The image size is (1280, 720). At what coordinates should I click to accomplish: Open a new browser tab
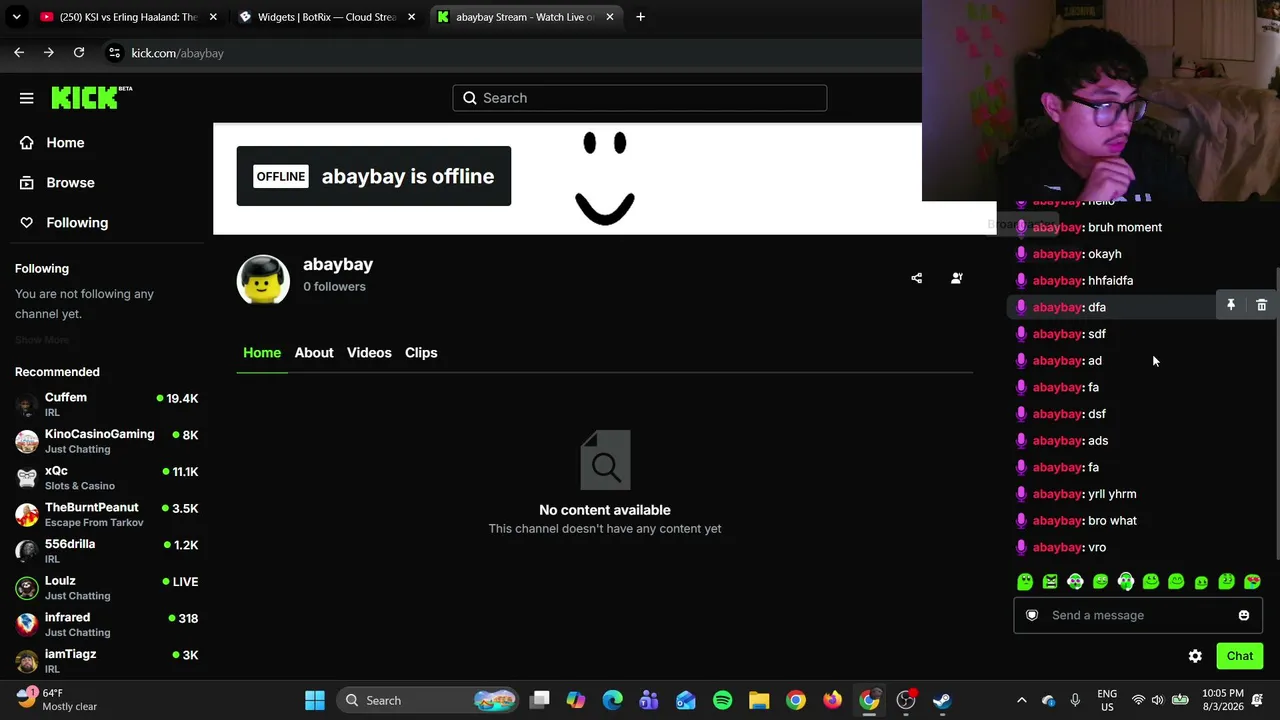tap(640, 17)
